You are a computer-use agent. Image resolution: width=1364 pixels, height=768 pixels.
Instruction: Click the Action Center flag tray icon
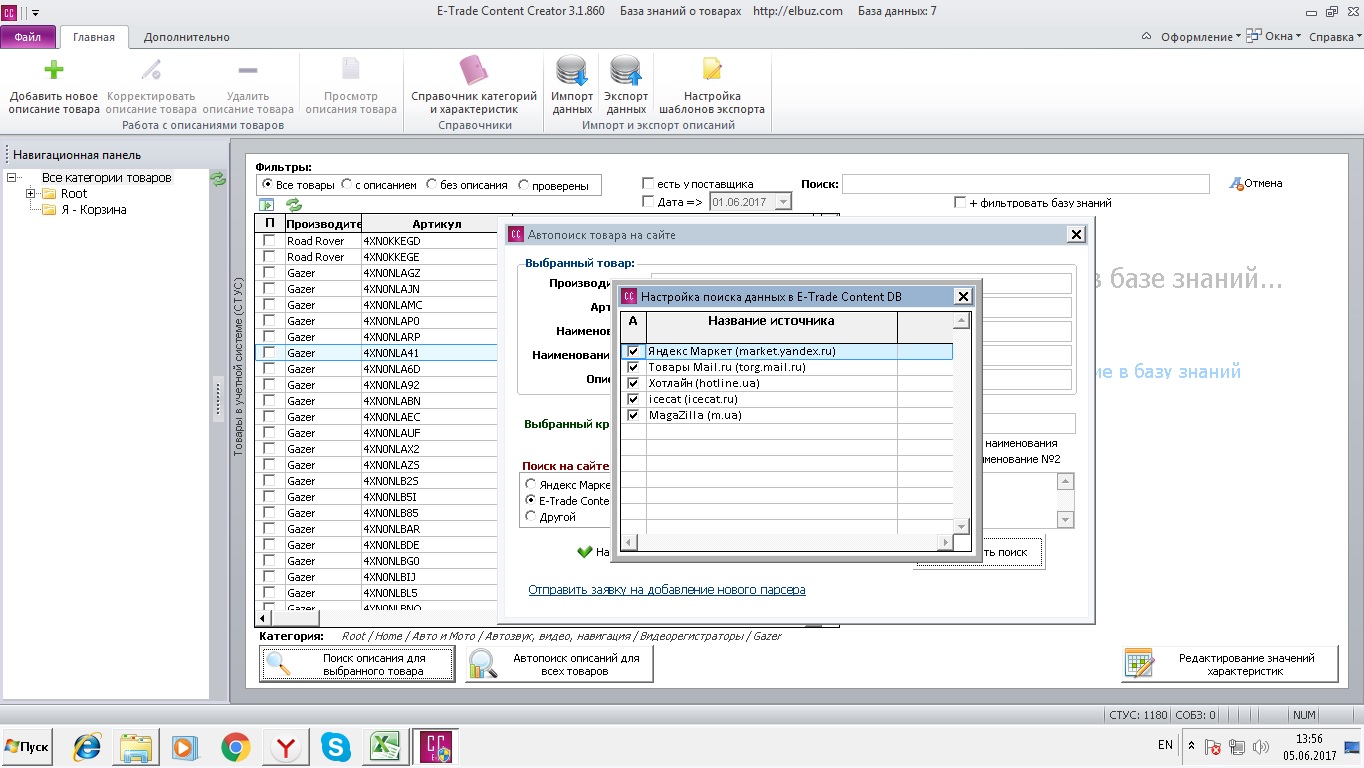pos(1213,747)
